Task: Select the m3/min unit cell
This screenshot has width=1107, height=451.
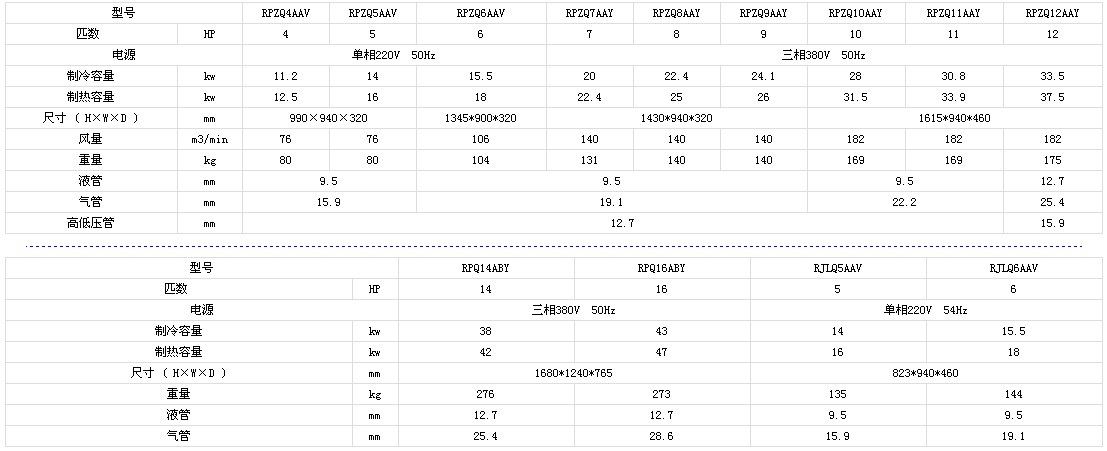Action: pos(210,139)
